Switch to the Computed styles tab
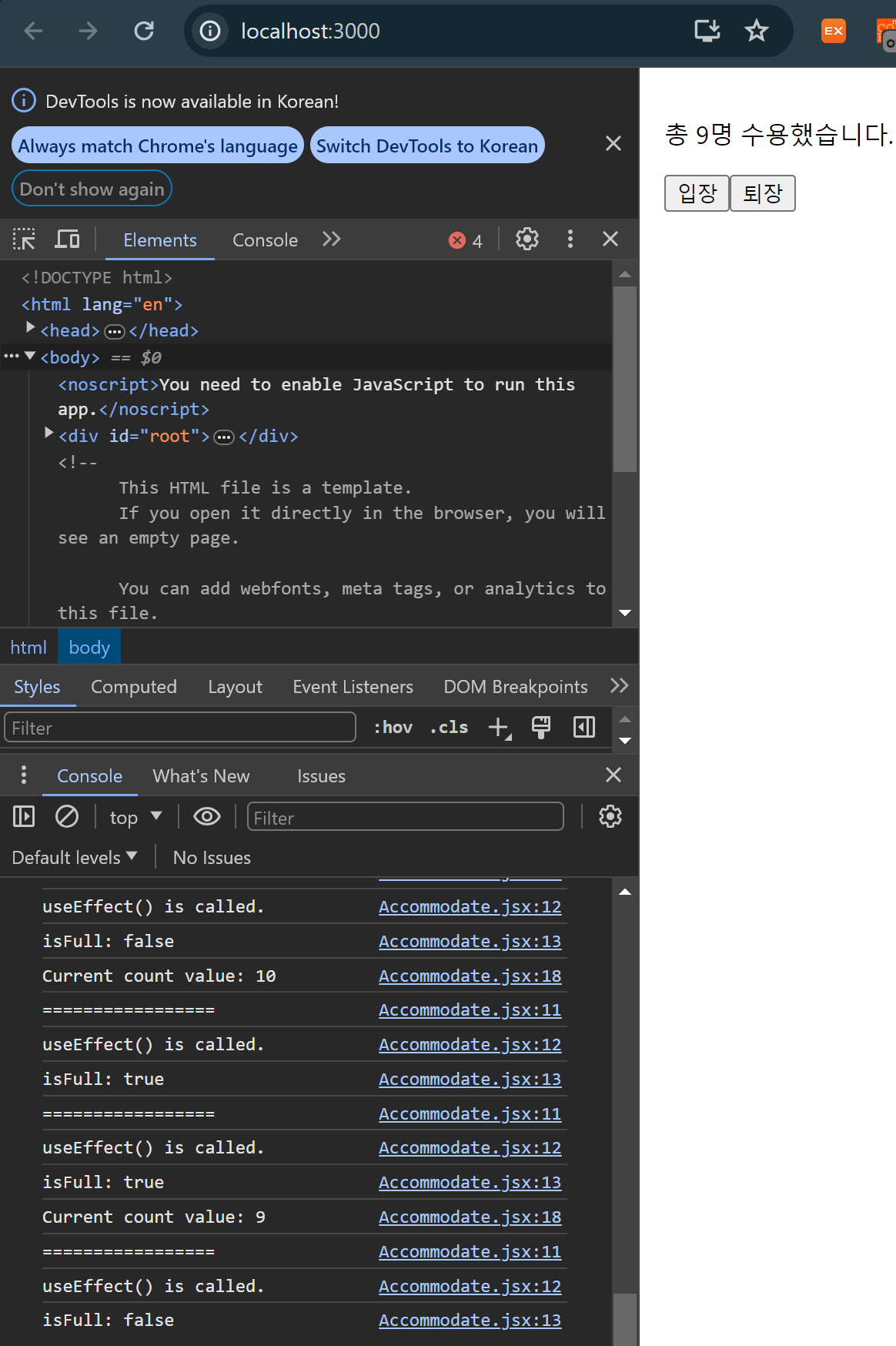The width and height of the screenshot is (896, 1346). [x=134, y=687]
